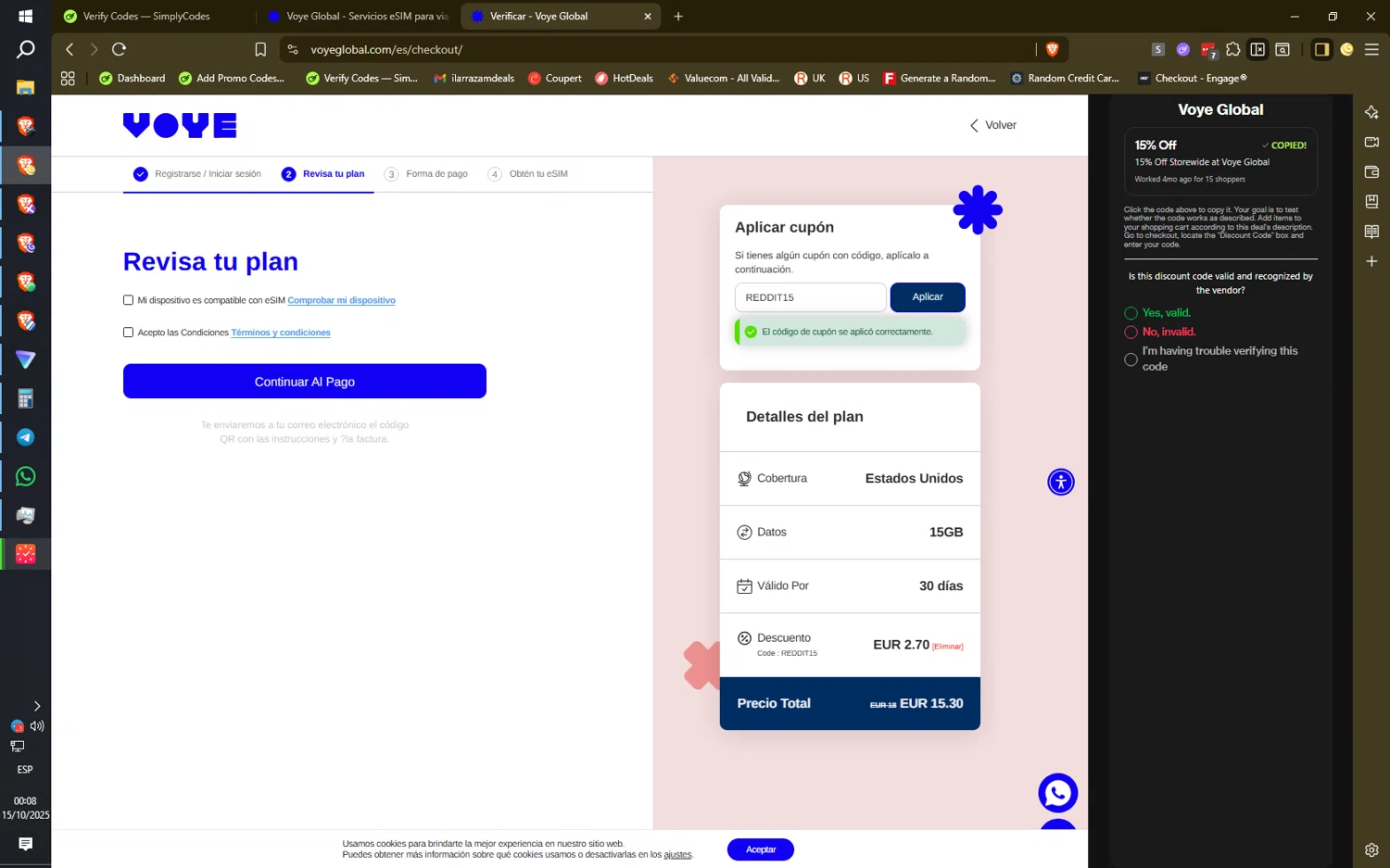Viewport: 1390px width, 868px height.
Task: Click the coupon code input field
Action: pos(811,297)
